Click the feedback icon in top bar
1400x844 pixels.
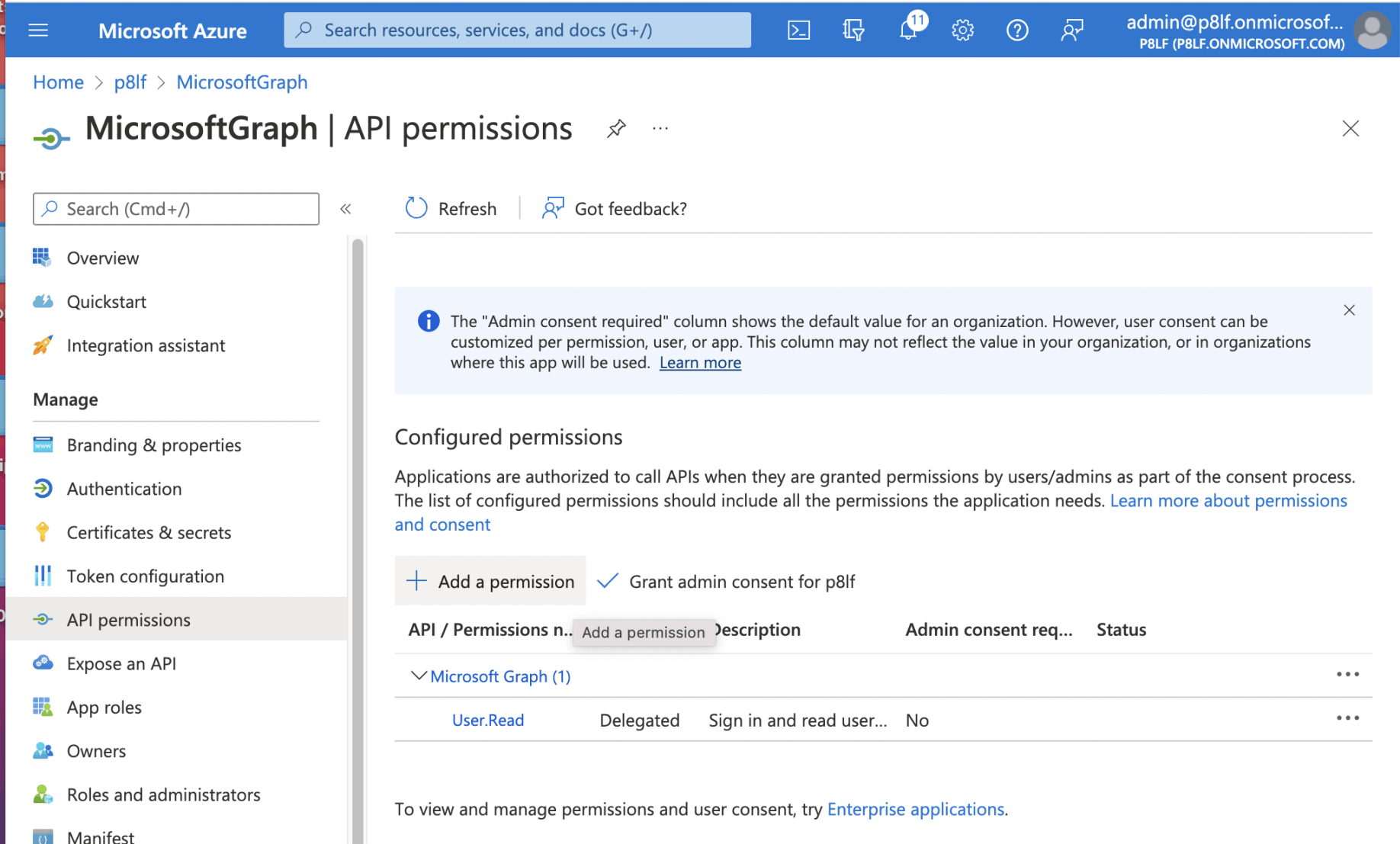click(x=1072, y=30)
